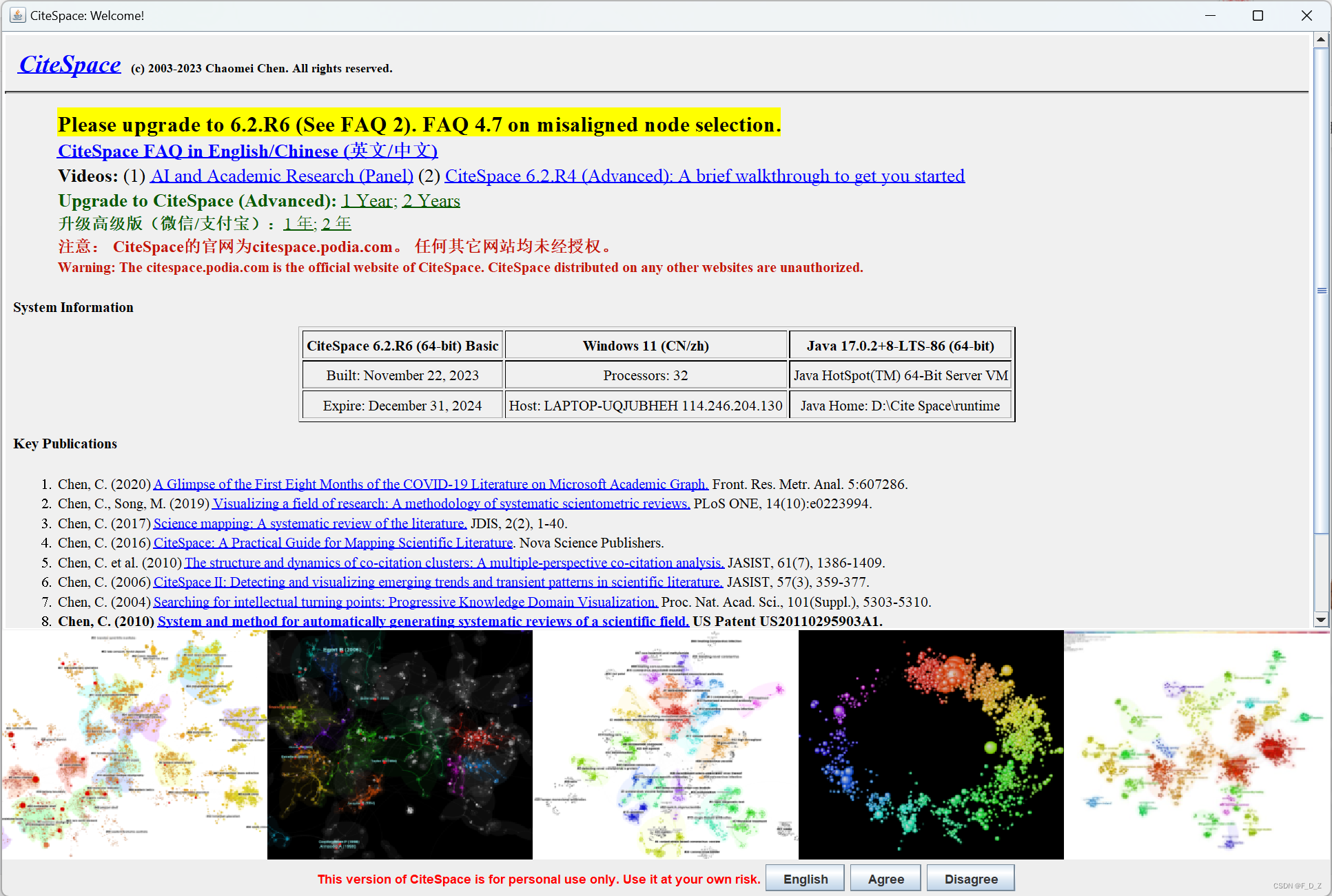Click the red English Warning text line
This screenshot has height=896, width=1332.
tap(460, 267)
